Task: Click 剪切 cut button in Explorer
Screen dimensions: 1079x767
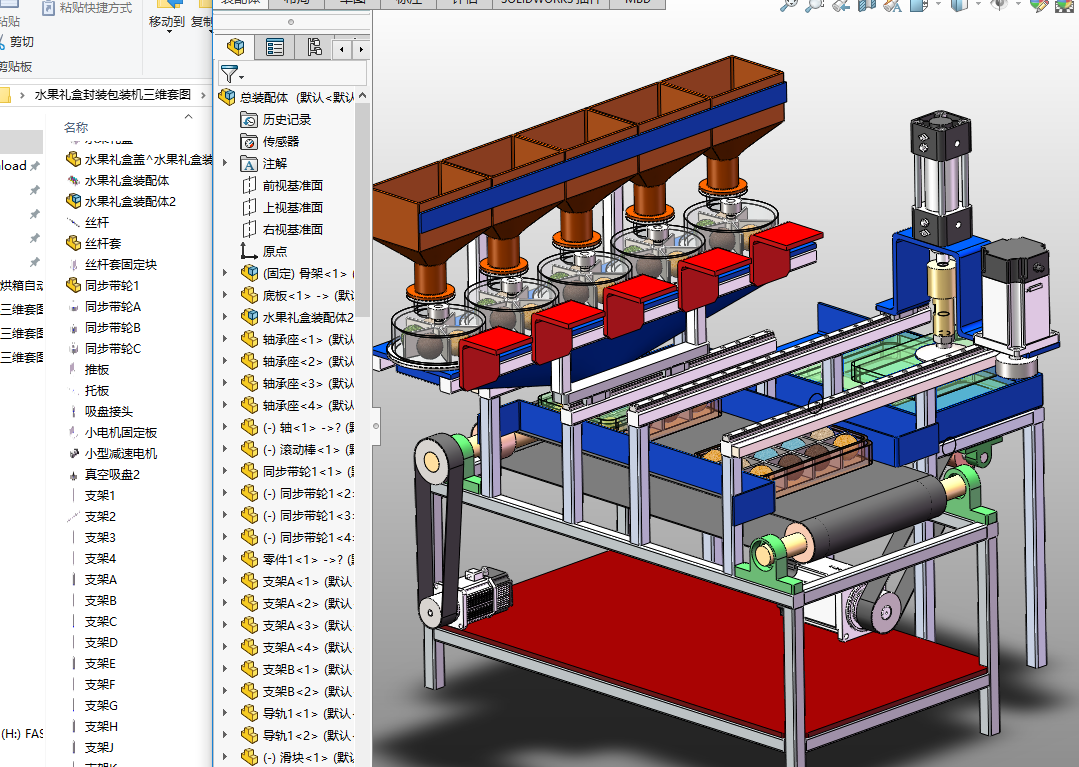Action: tap(21, 42)
